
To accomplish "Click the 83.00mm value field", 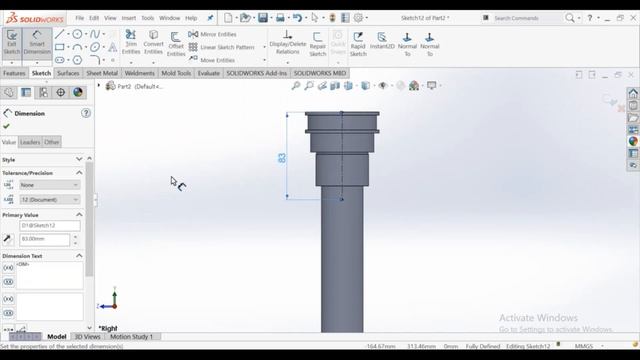I will (x=44, y=239).
